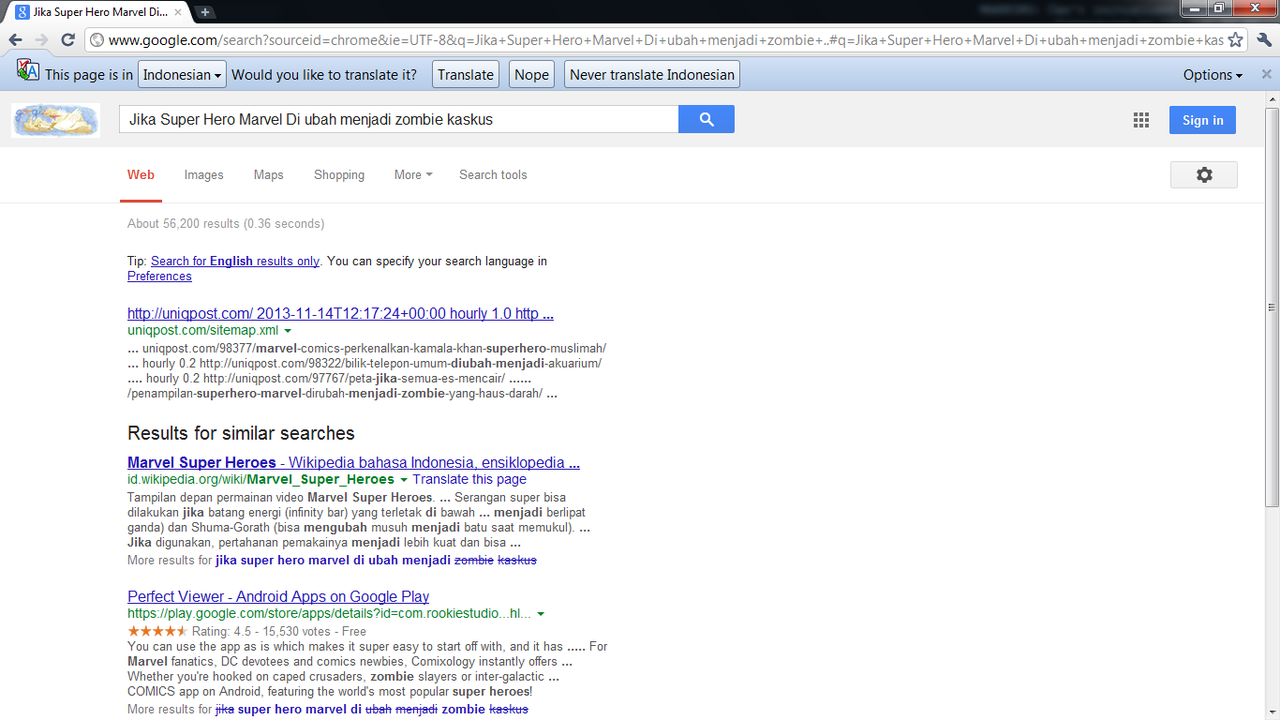
Task: Expand the arrow beside the Wikipedia result URL
Action: click(x=404, y=480)
